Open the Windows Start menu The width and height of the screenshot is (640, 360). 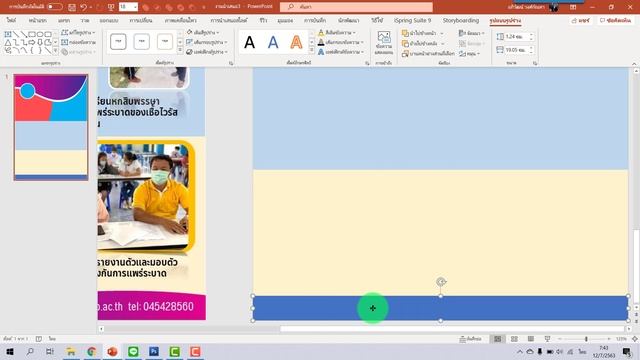pos(9,351)
